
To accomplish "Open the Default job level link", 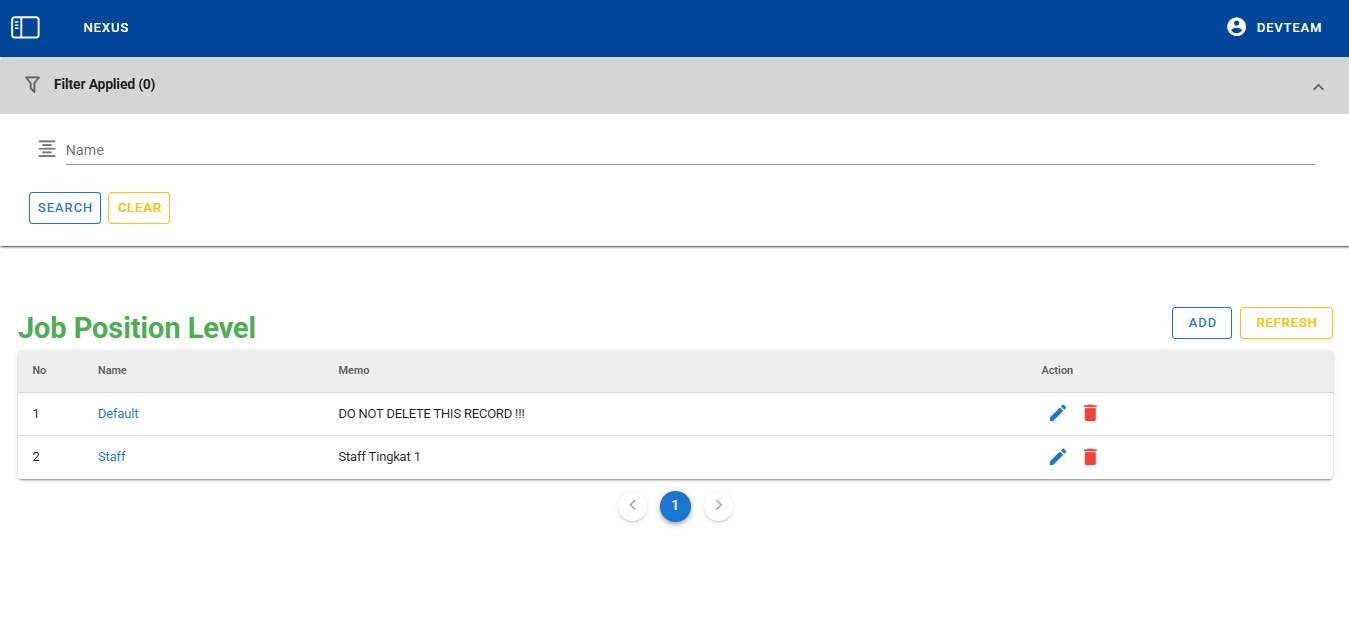I will 118,414.
